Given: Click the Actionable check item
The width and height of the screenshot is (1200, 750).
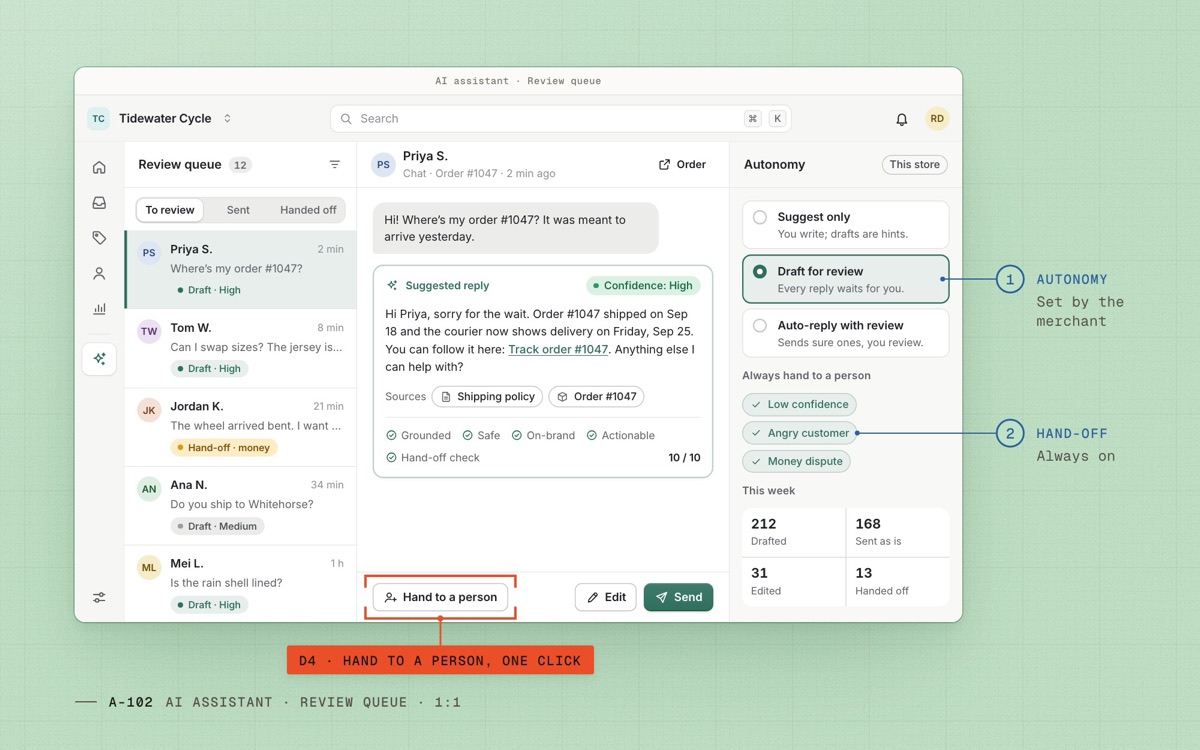Looking at the screenshot, I should coord(620,435).
